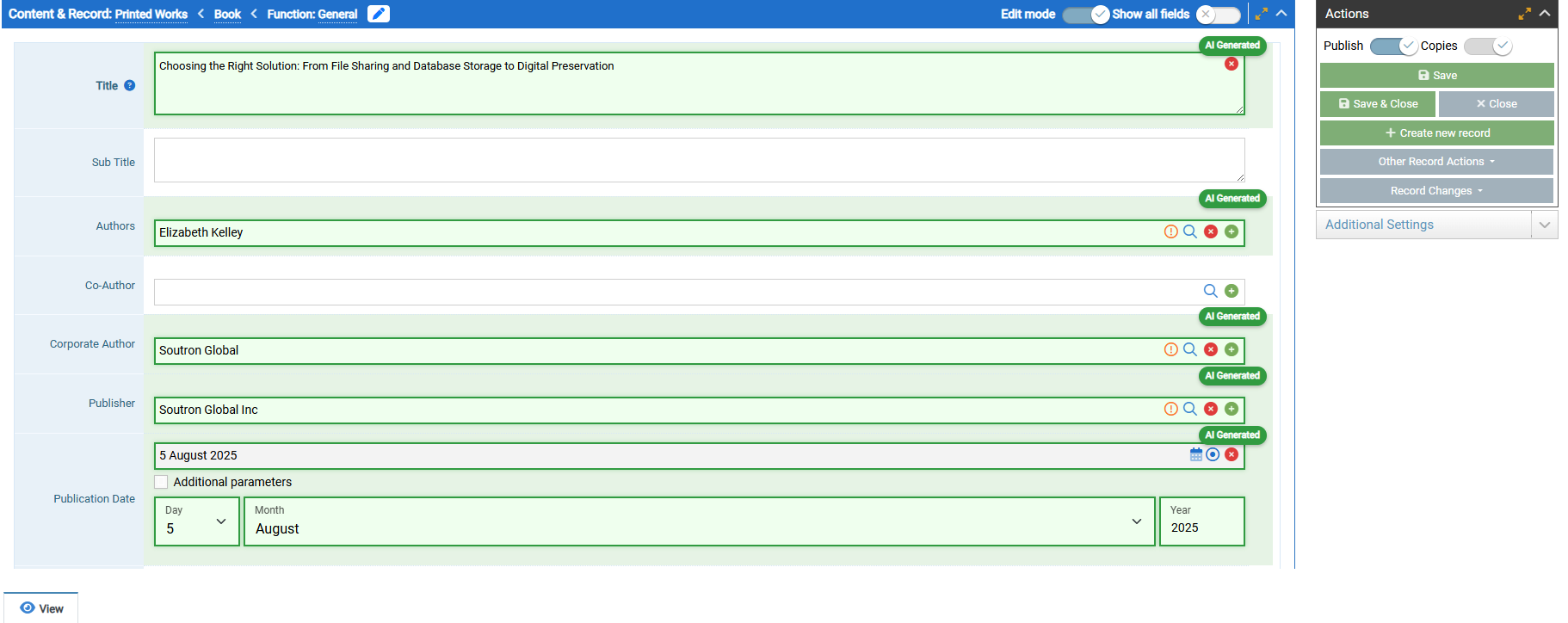
Task: Add another Publisher with green plus icon
Action: point(1232,409)
